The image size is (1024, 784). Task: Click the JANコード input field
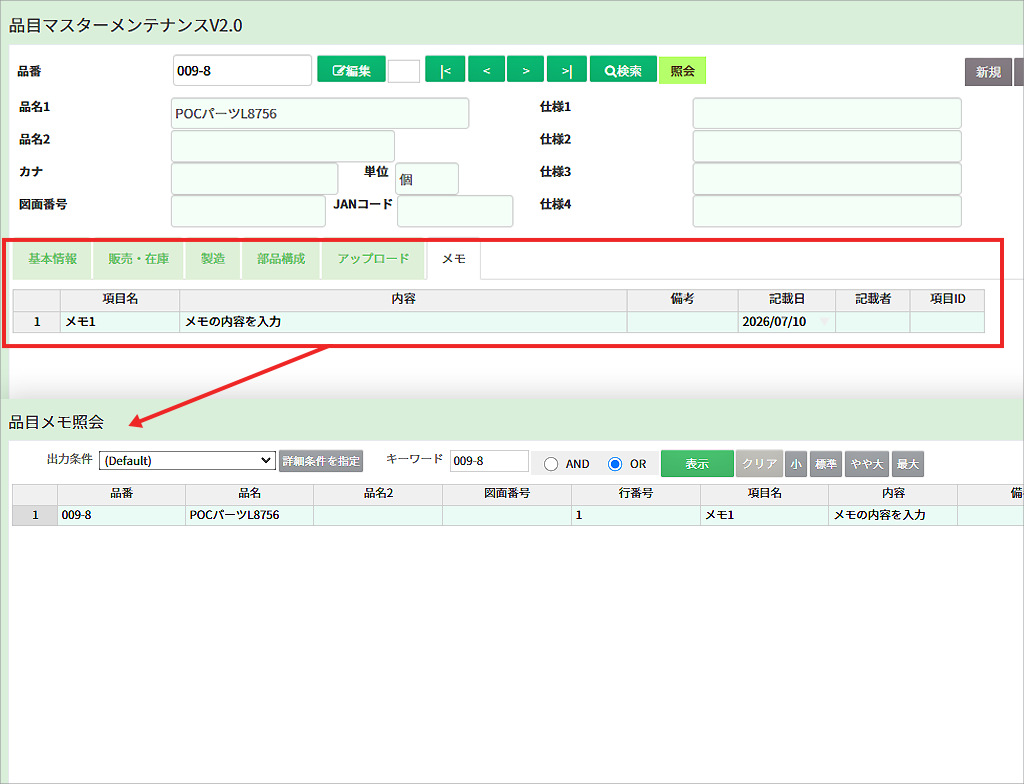455,211
